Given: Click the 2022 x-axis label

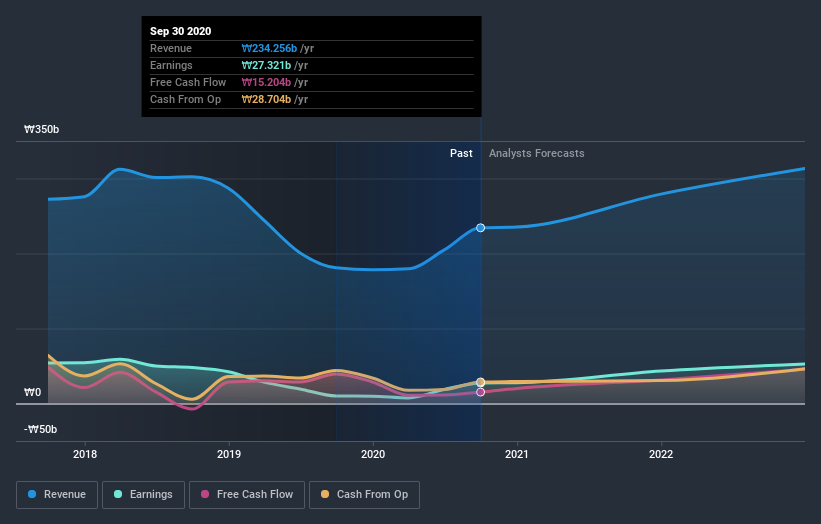Looking at the screenshot, I should tap(661, 454).
